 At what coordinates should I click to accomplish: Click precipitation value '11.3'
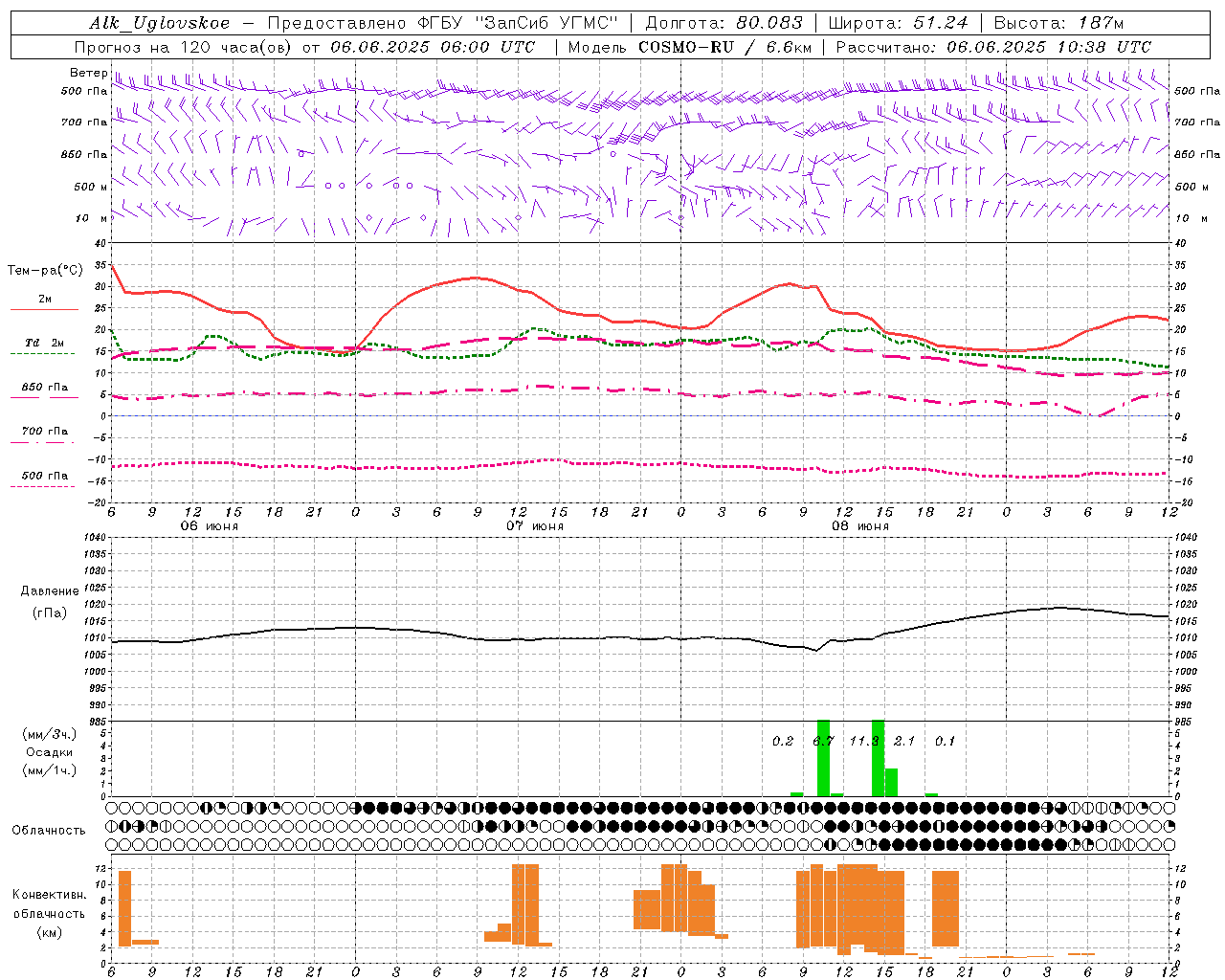(x=864, y=742)
